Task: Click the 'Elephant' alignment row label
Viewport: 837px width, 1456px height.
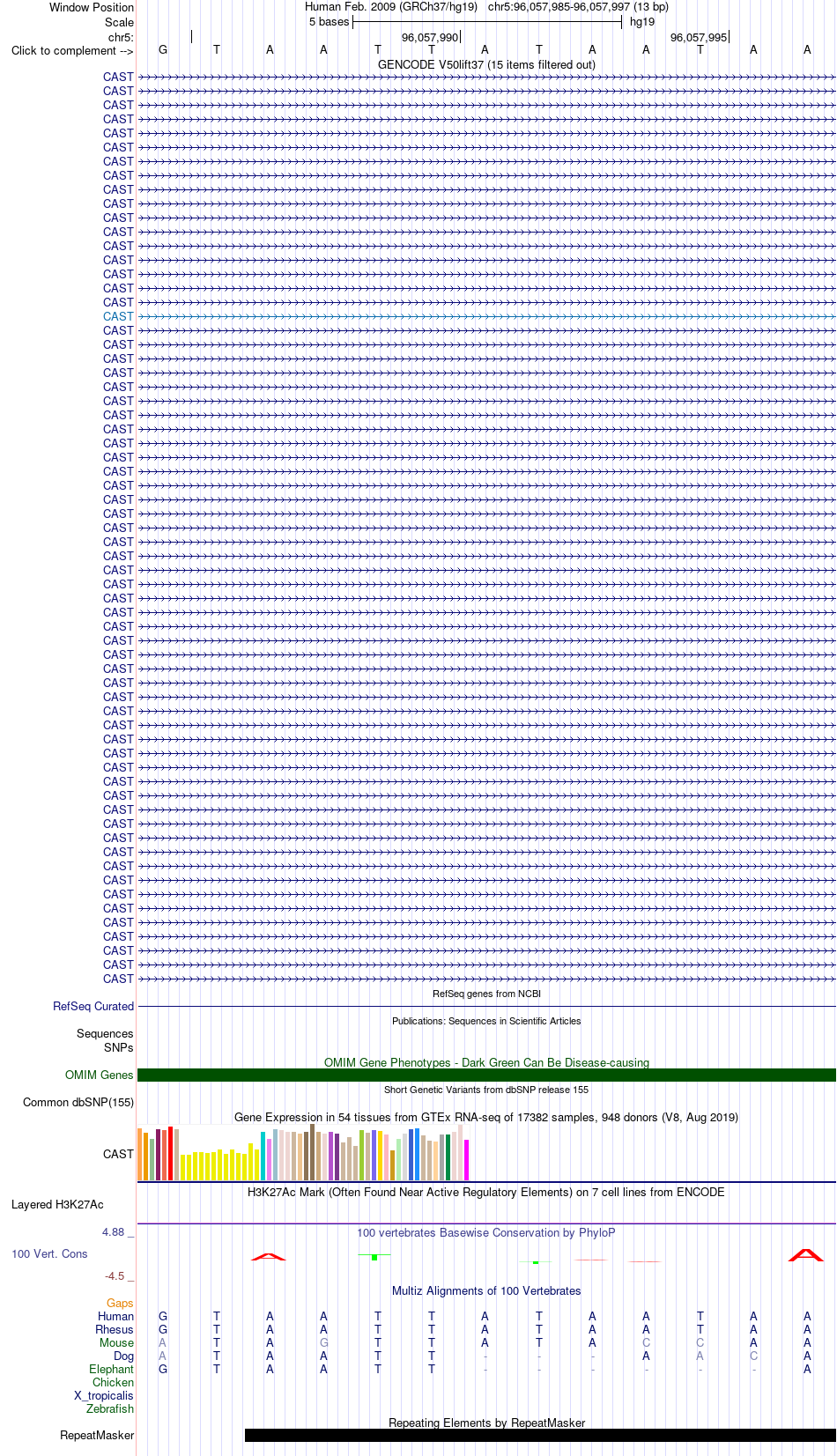Action: click(111, 1369)
